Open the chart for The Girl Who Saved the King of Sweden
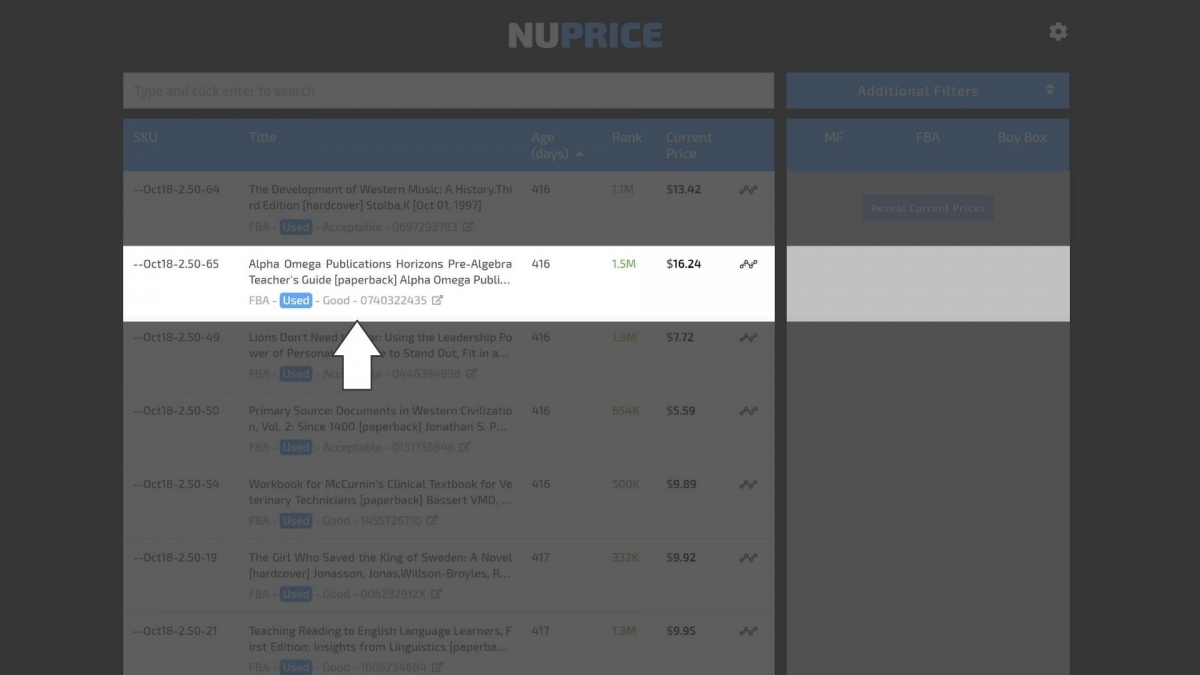The image size is (1200, 675). [x=748, y=557]
